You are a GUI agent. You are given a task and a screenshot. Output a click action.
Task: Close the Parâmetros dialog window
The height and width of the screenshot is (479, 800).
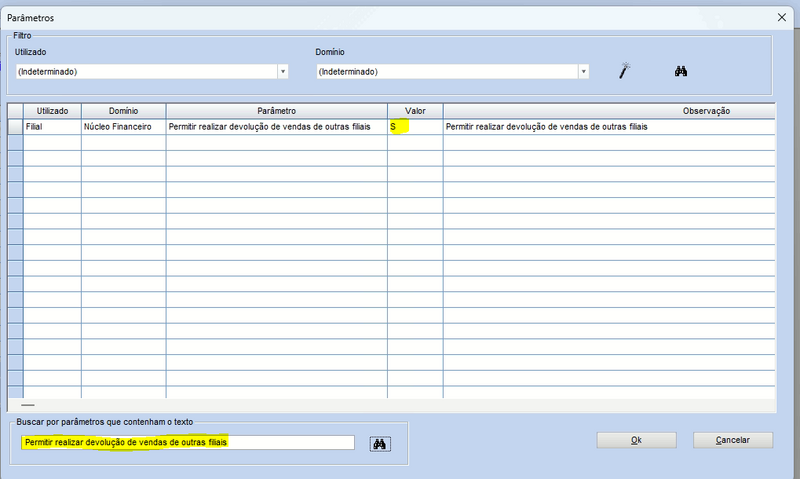click(x=781, y=18)
